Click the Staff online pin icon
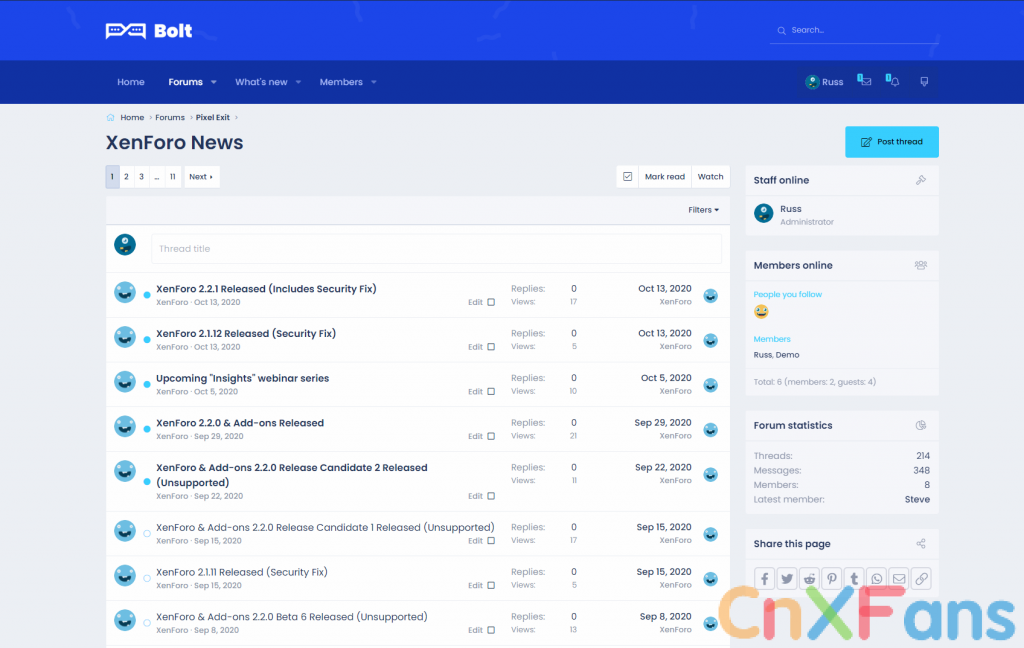This screenshot has height=648, width=1024. click(x=921, y=180)
